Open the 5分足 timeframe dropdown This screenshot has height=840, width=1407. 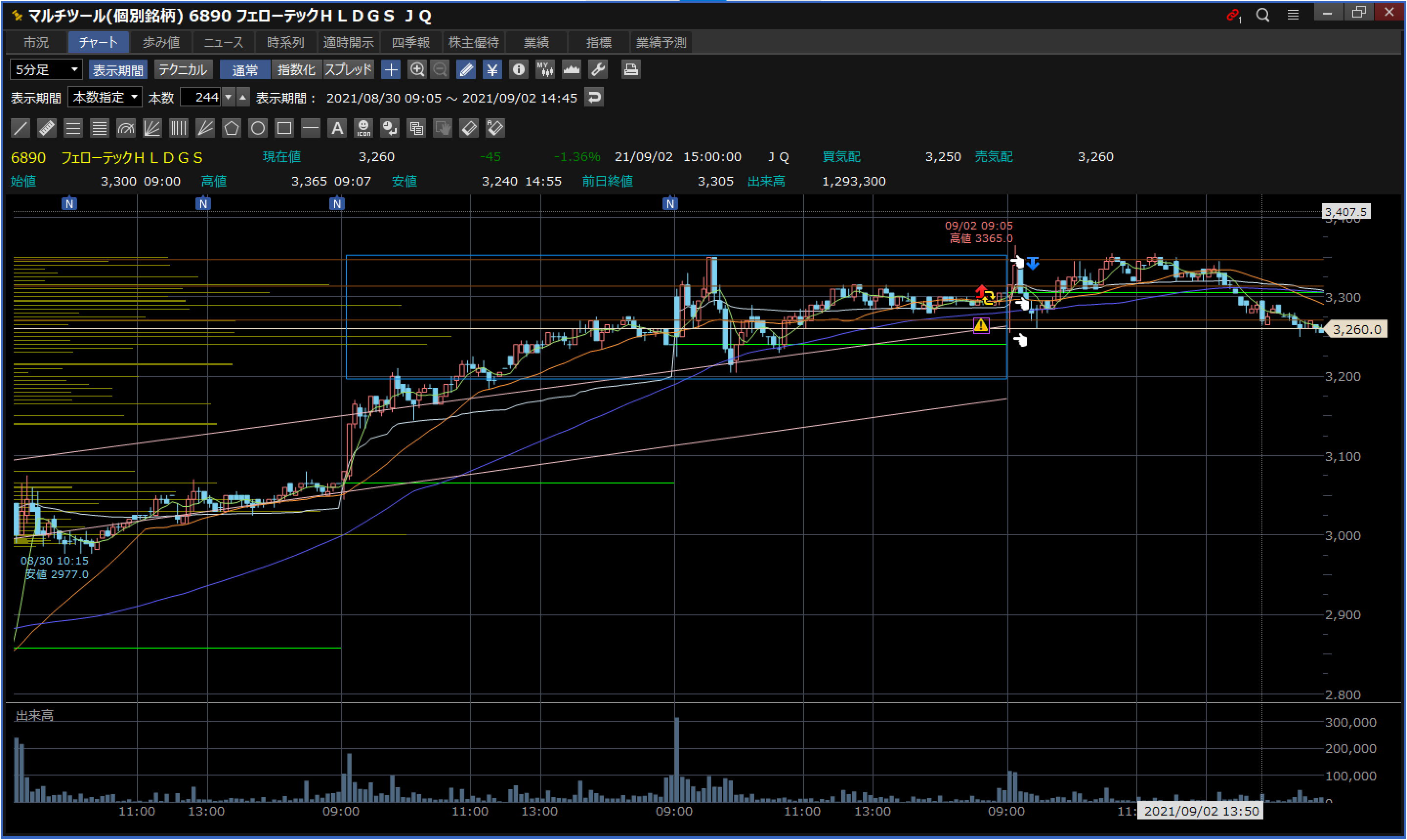(46, 70)
